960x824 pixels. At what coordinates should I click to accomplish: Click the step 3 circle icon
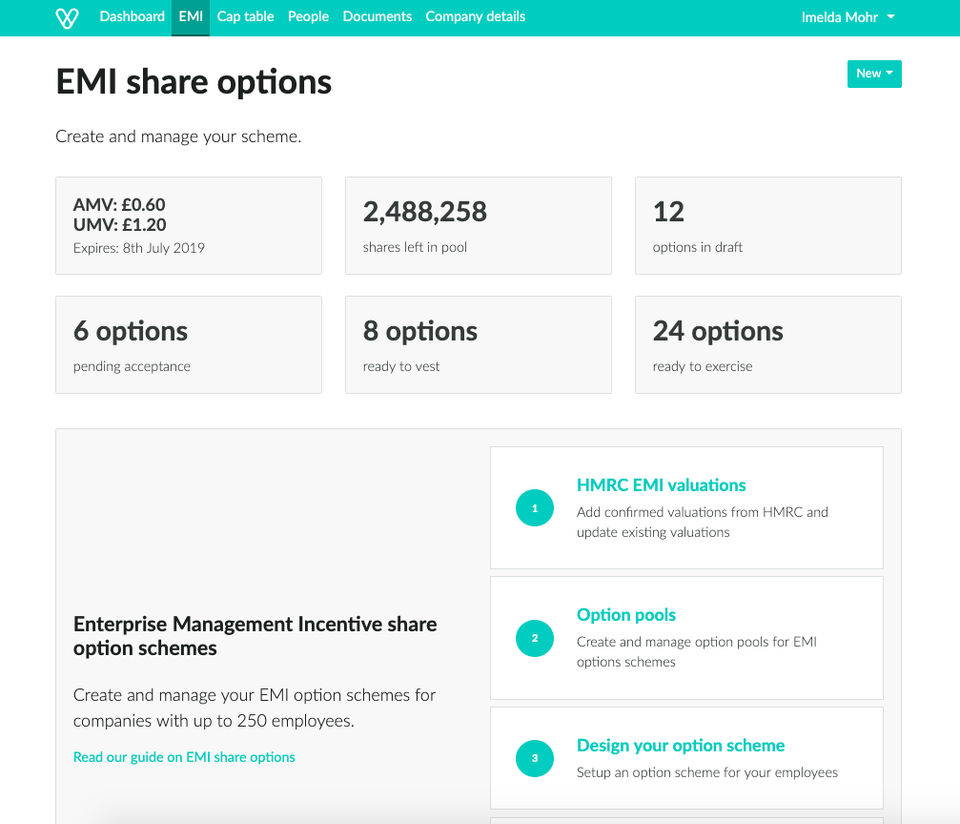click(535, 758)
